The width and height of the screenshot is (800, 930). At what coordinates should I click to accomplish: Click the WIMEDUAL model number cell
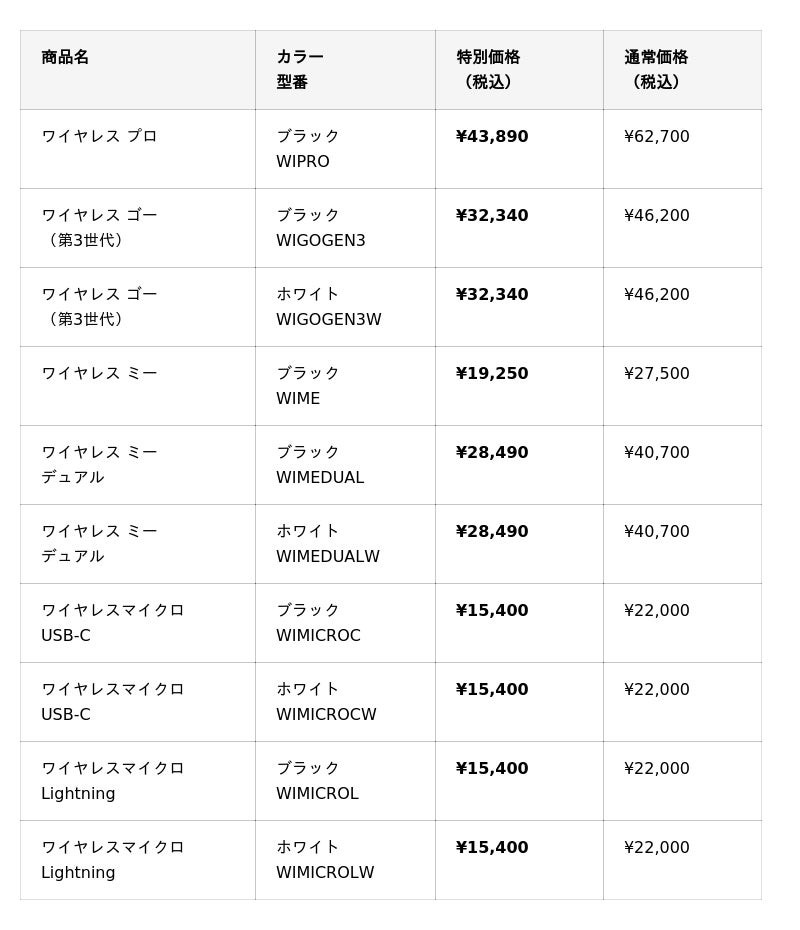click(x=320, y=478)
